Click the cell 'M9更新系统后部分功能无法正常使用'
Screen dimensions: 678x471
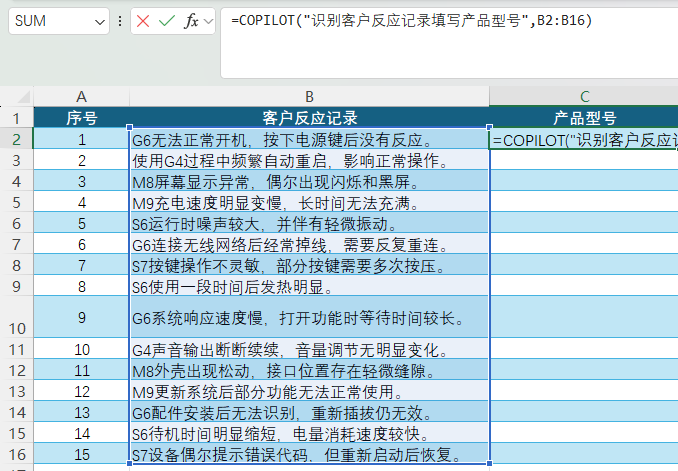tap(309, 391)
